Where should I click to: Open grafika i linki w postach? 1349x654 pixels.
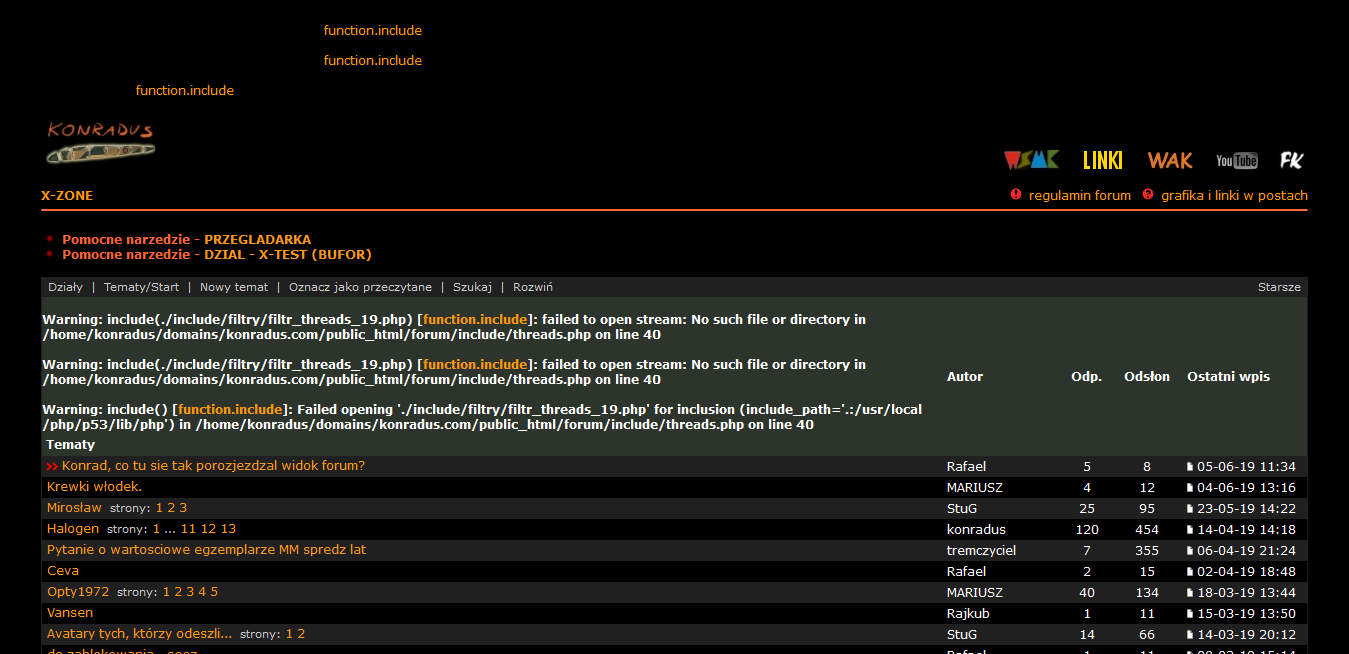click(1233, 196)
